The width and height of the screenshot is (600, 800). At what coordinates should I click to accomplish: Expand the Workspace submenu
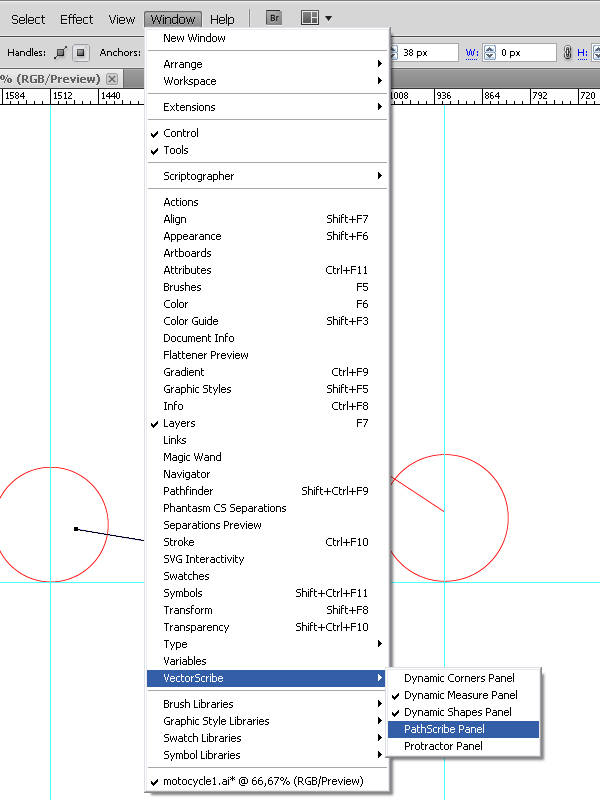coord(267,81)
